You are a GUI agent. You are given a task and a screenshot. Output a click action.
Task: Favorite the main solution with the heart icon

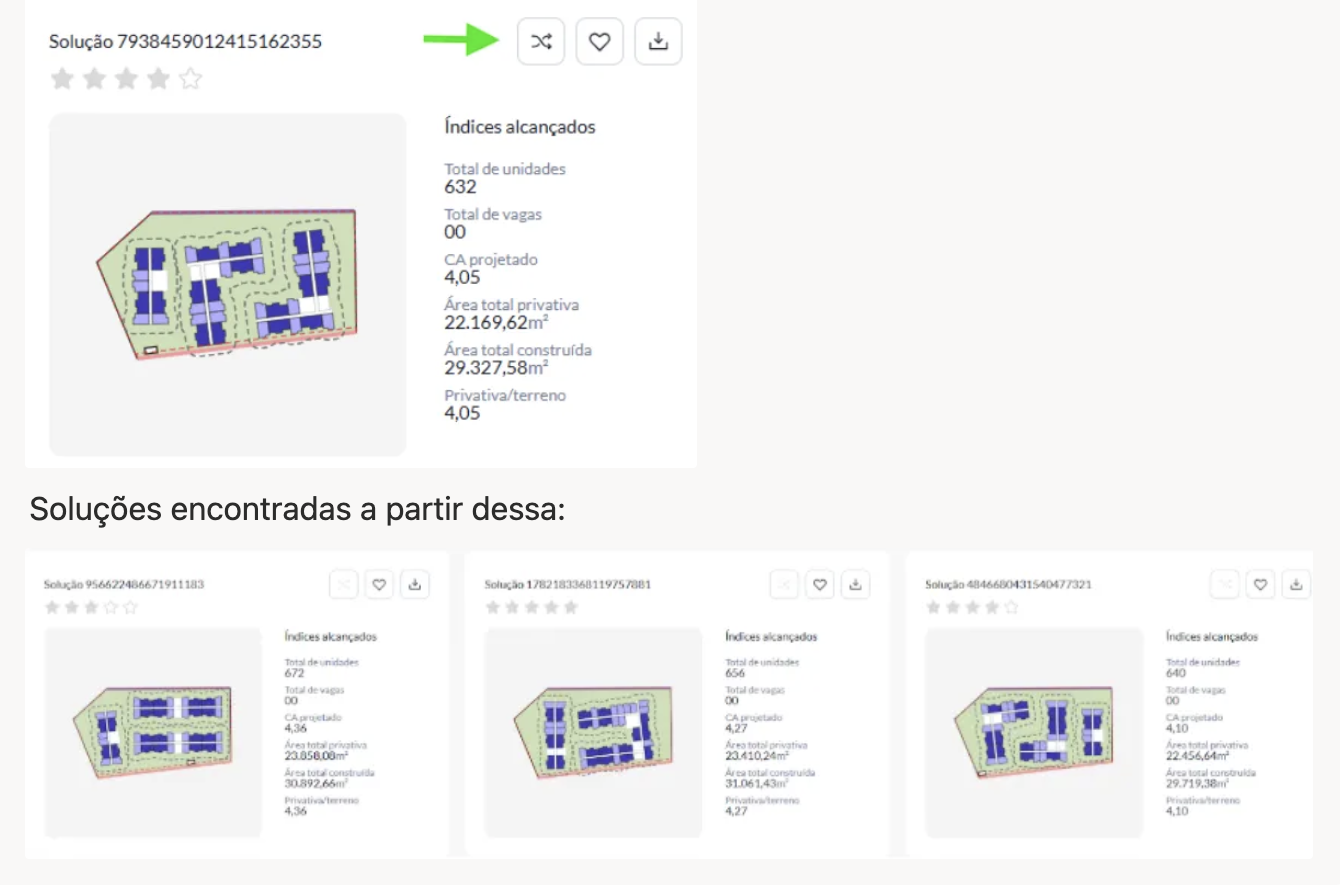pos(599,42)
